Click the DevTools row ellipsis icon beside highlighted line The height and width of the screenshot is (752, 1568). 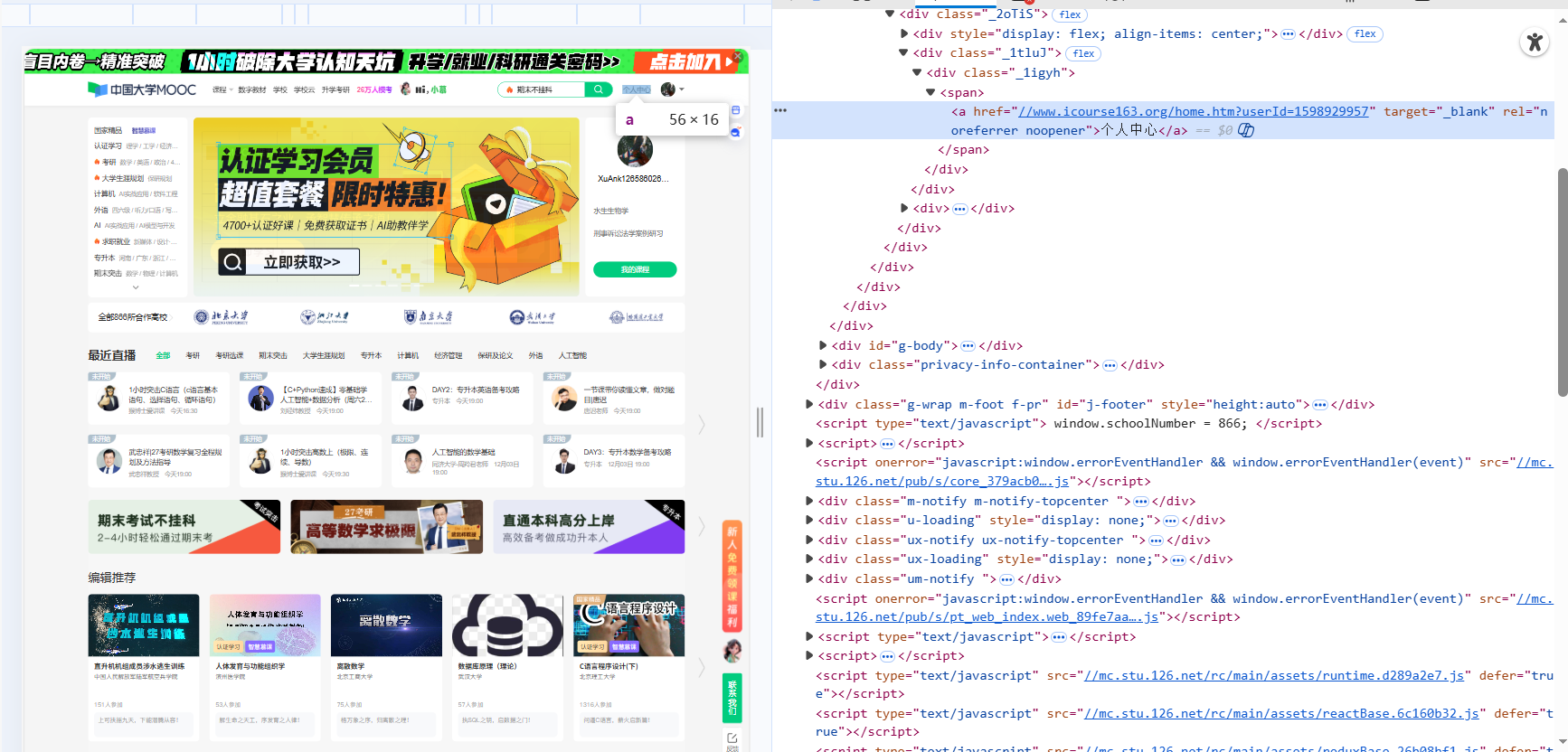(x=780, y=110)
